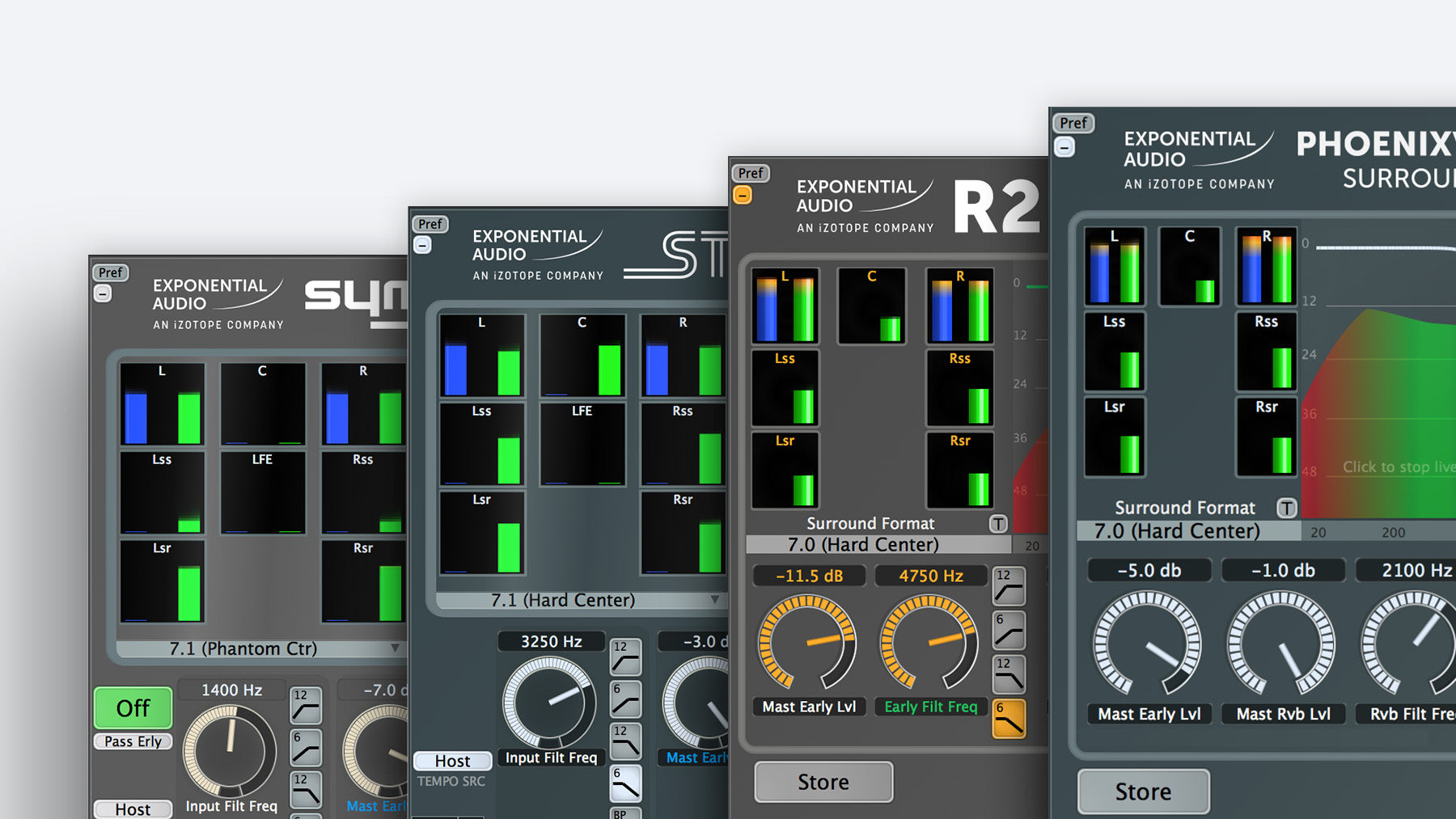
Task: Click the C channel meter in R2
Action: 872,306
